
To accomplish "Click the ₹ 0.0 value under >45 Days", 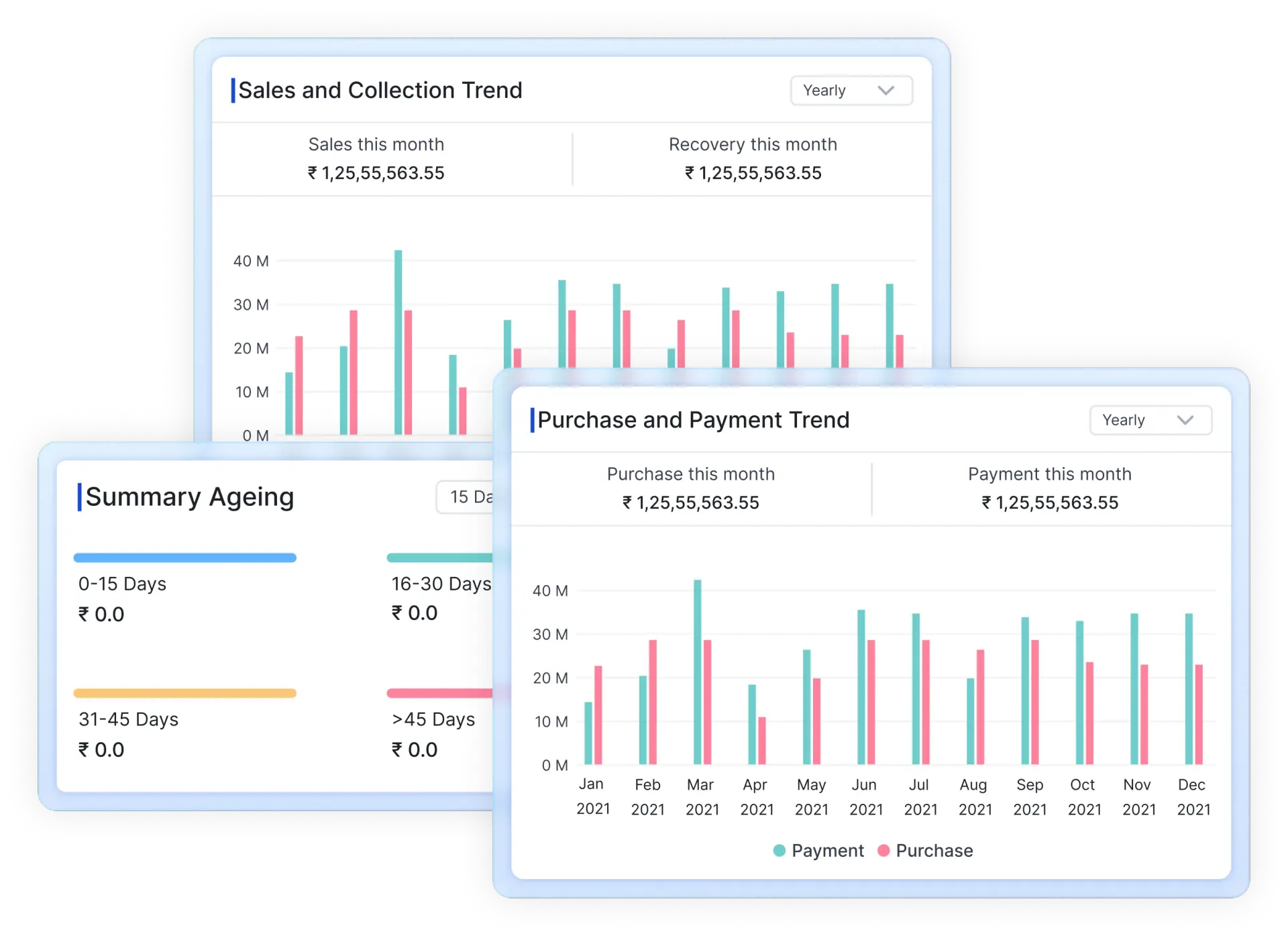I will (415, 750).
